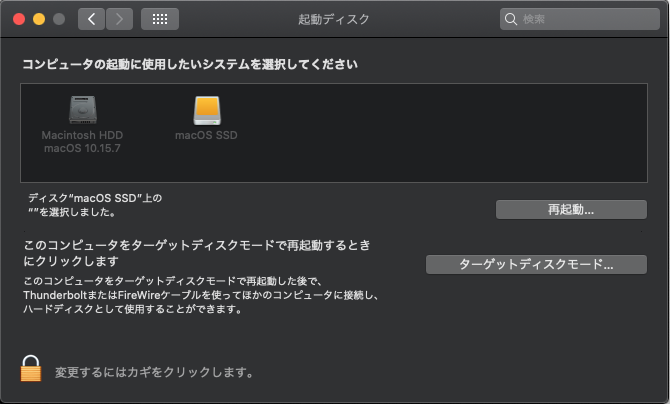The image size is (670, 404).
Task: Go back with the left arrow button
Action: (91, 19)
